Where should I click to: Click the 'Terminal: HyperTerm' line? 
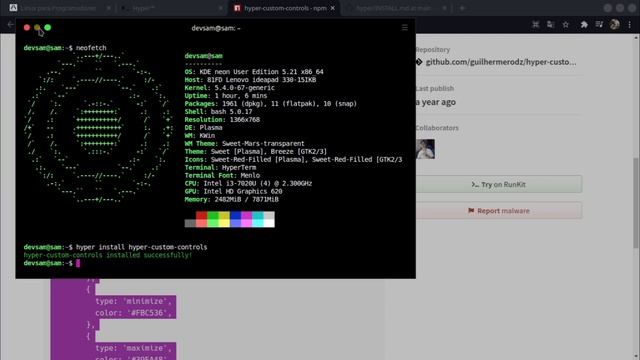click(220, 168)
